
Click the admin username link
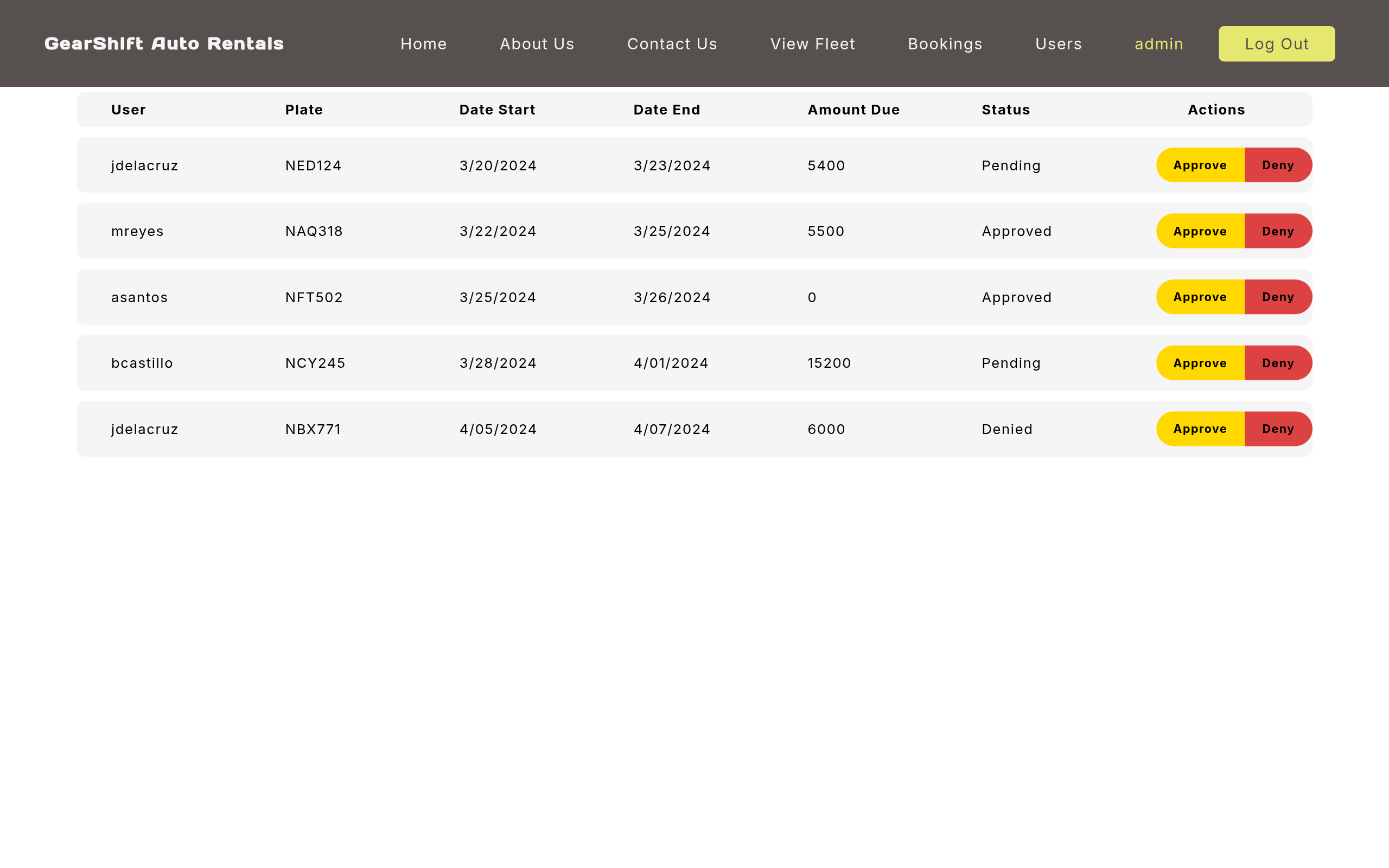click(1159, 43)
